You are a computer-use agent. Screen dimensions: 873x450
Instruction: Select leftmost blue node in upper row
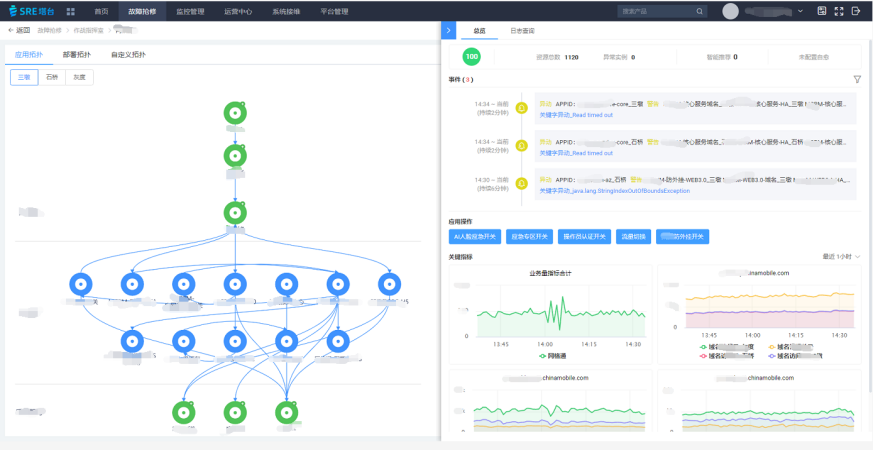81,285
